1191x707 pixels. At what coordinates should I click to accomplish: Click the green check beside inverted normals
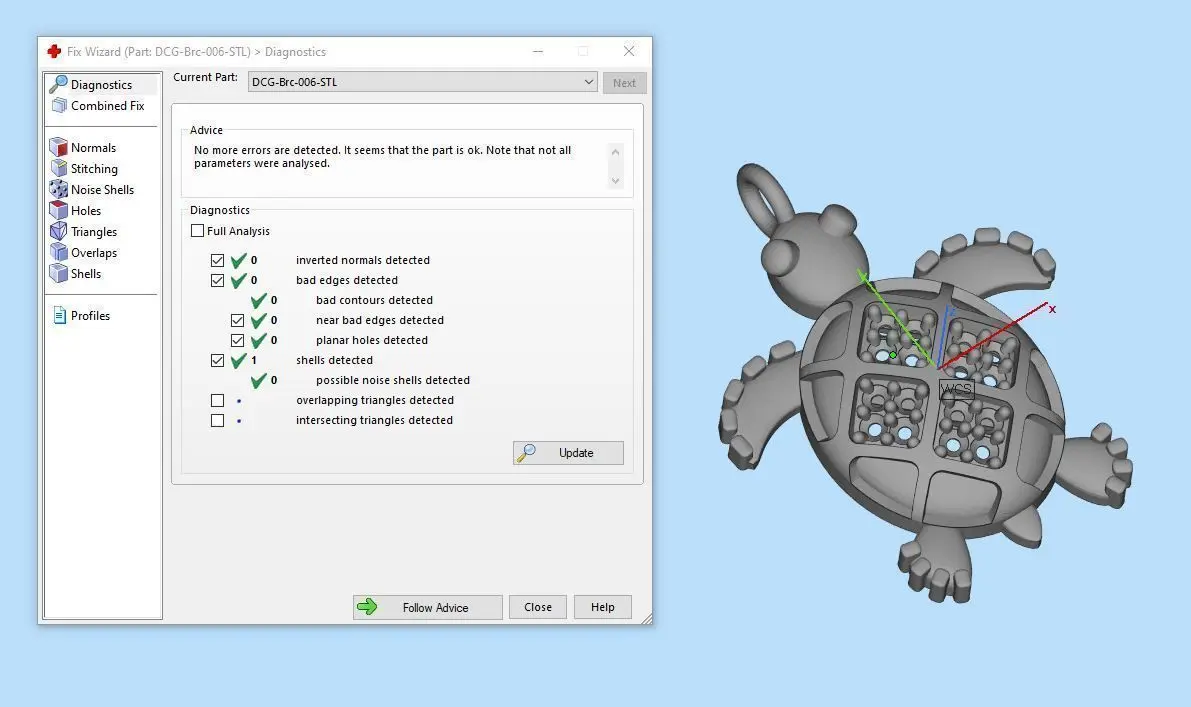[x=239, y=260]
